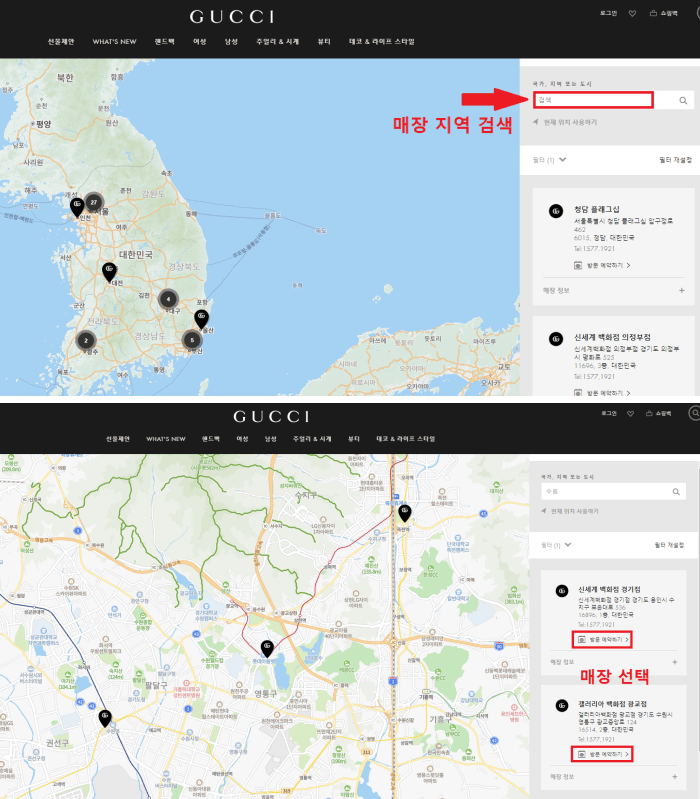Select the 청담 플래그십 store name
The image size is (700, 799).
(x=597, y=209)
